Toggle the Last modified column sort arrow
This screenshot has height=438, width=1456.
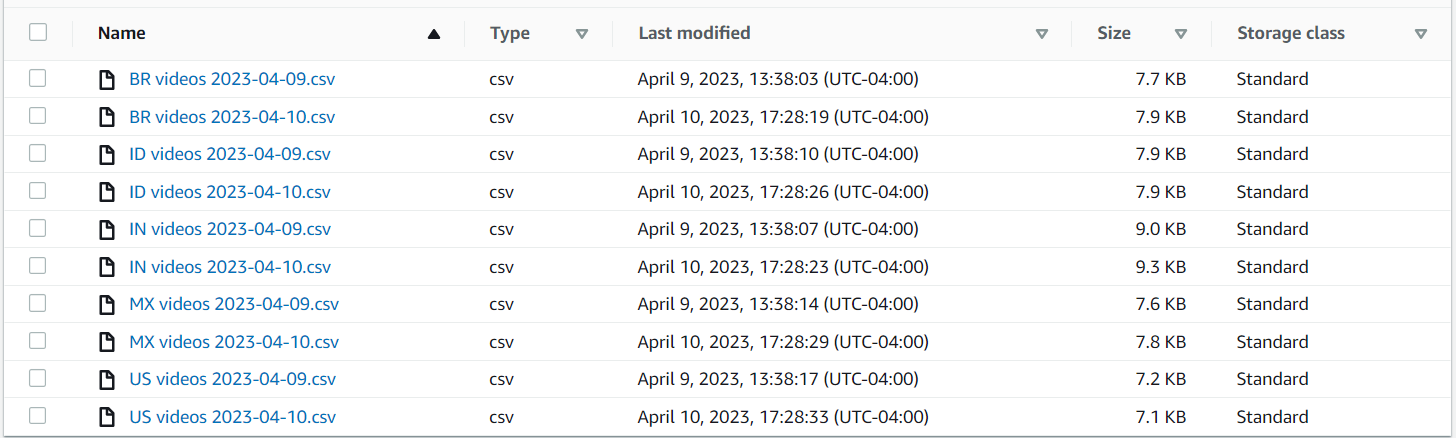(1042, 34)
